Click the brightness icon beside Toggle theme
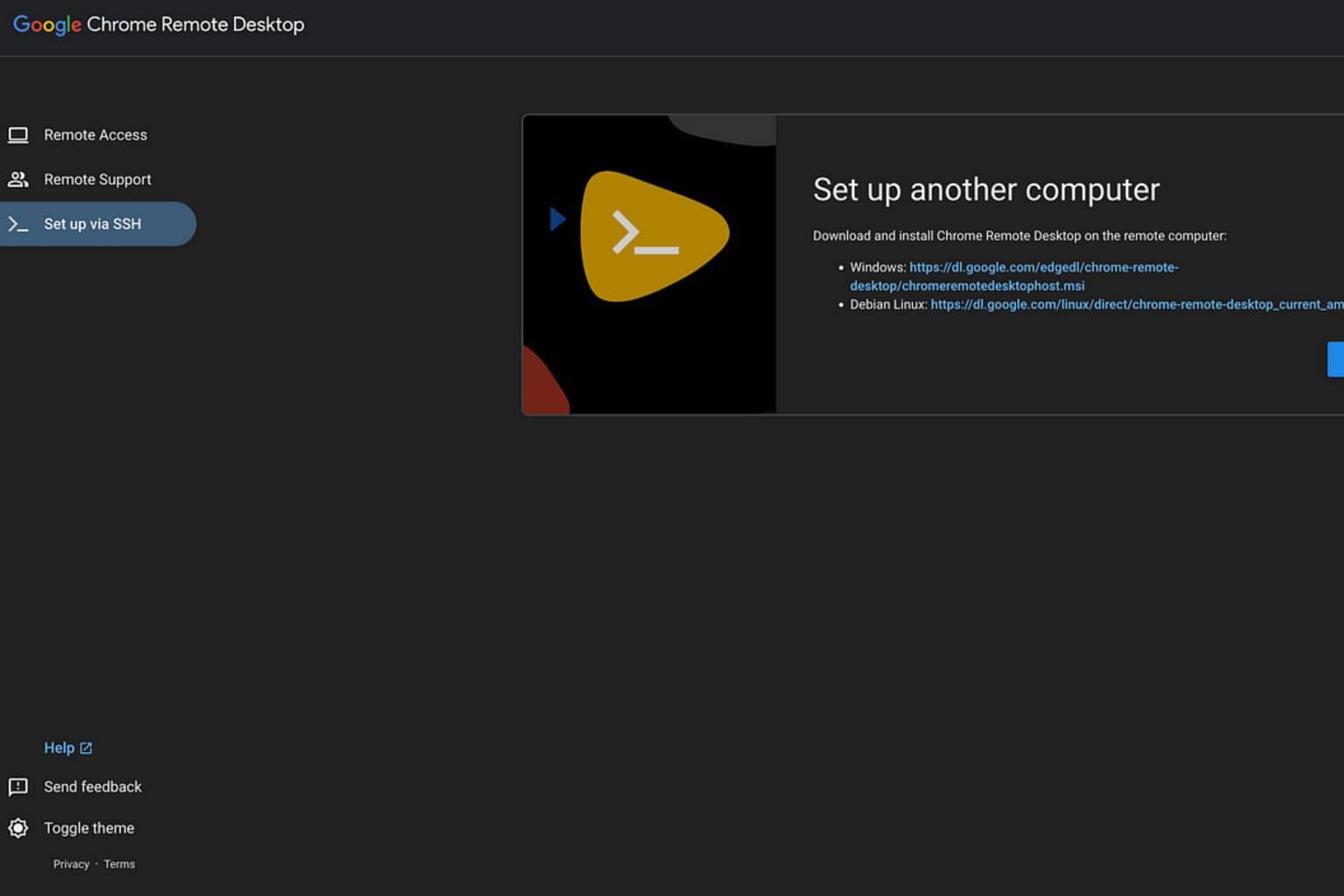Screen dimensions: 1344x896 pyautogui.click(x=18, y=828)
